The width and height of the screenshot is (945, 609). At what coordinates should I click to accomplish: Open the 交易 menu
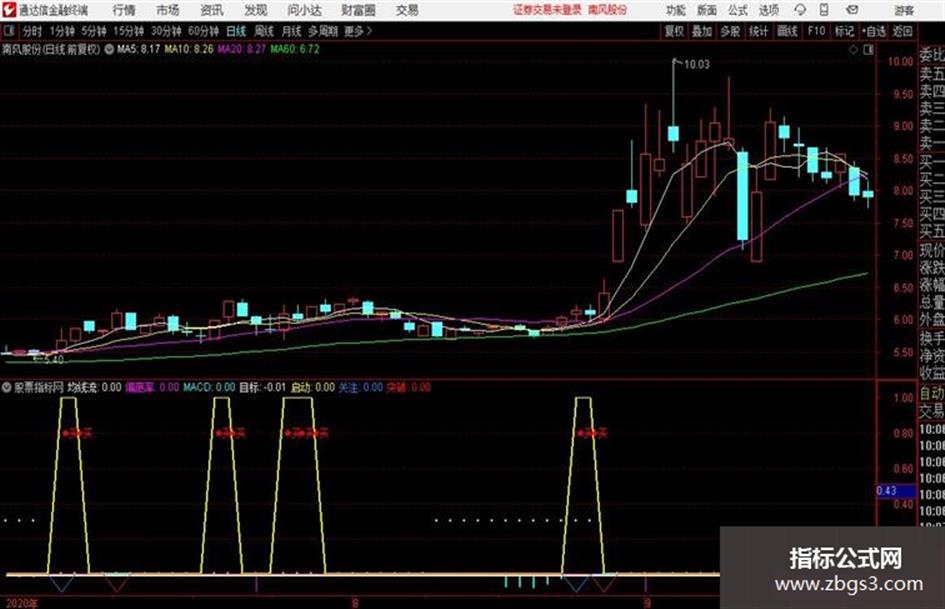click(407, 10)
